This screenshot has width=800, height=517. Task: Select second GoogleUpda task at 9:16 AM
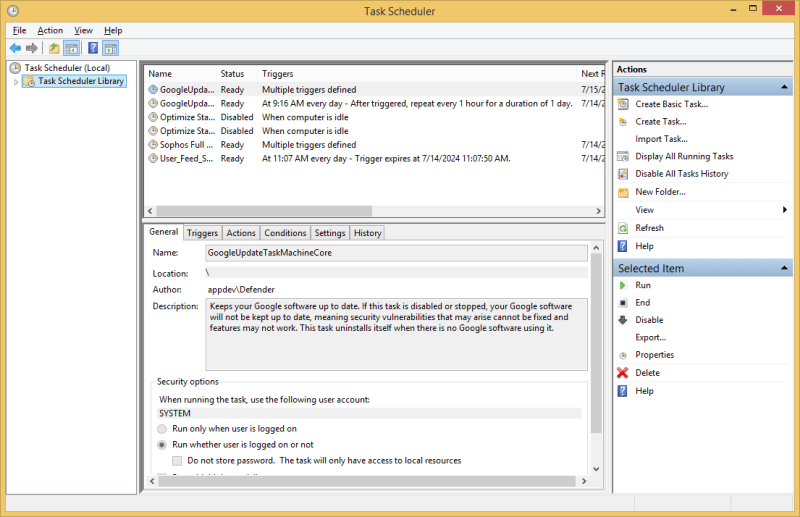[x=375, y=104]
